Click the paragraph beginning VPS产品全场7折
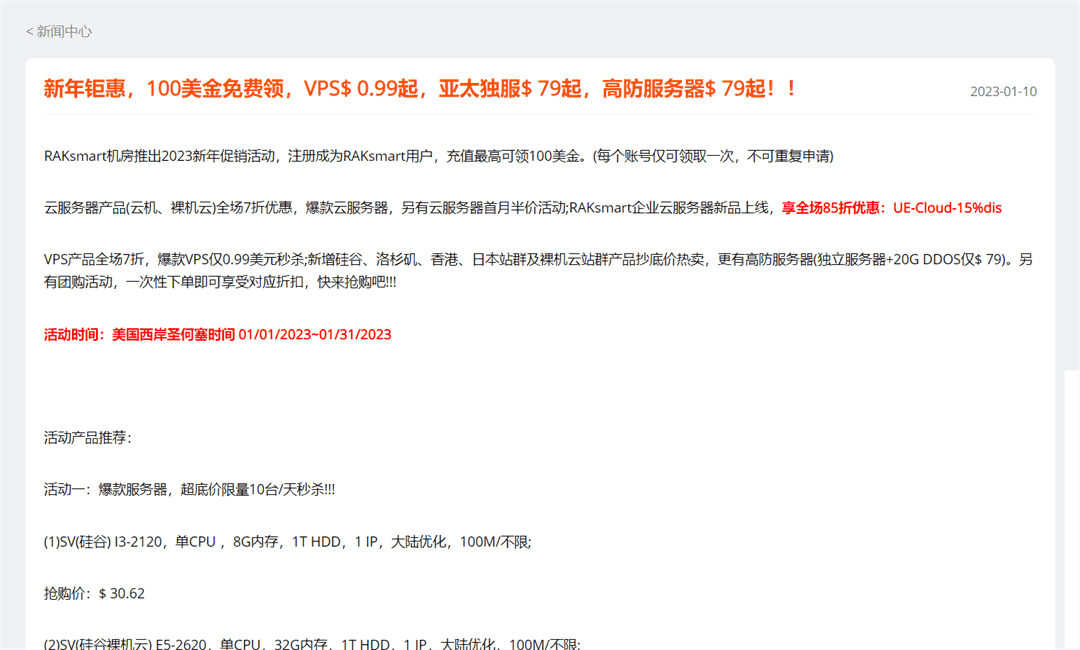 coord(538,271)
